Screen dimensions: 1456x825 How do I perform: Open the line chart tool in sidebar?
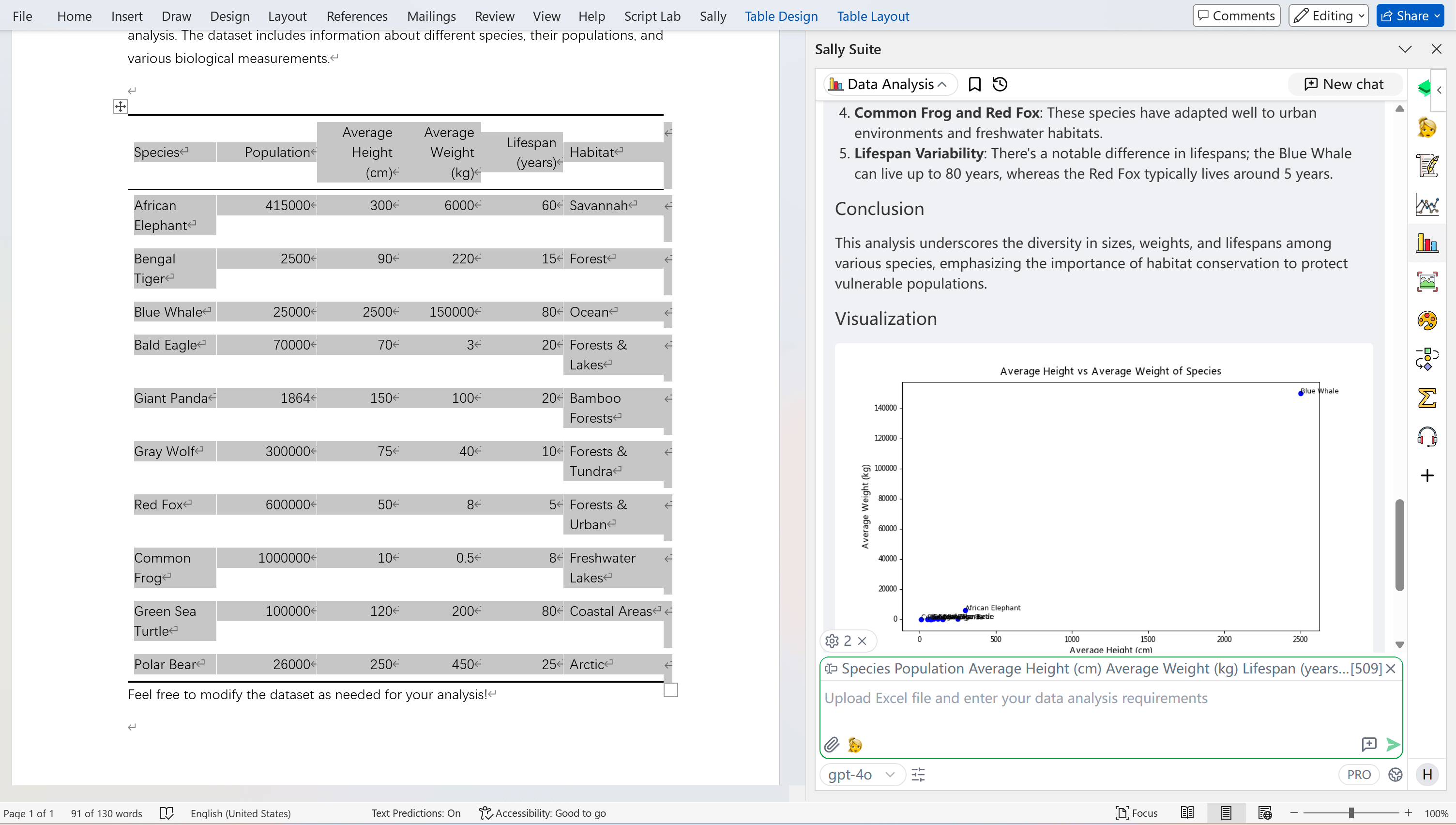click(1426, 204)
